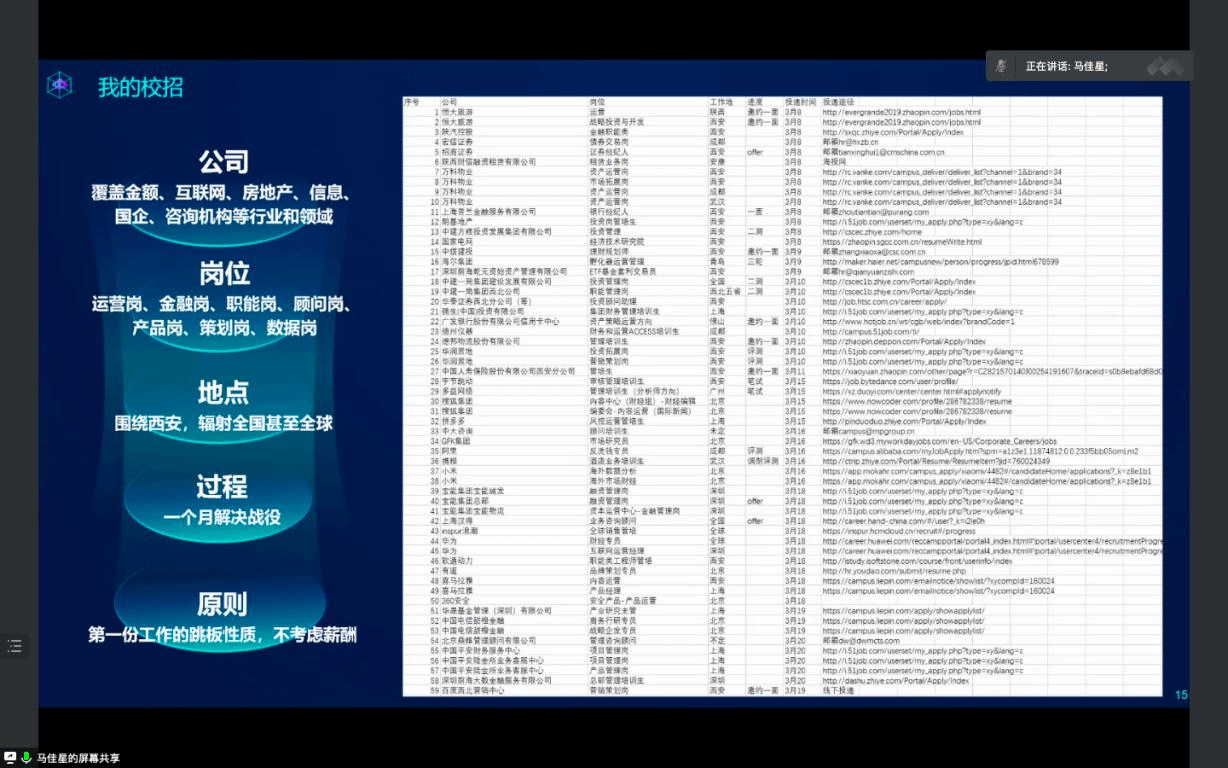Click the 地点 heading on the slide
Viewport: 1228px width, 768px height.
coord(223,391)
